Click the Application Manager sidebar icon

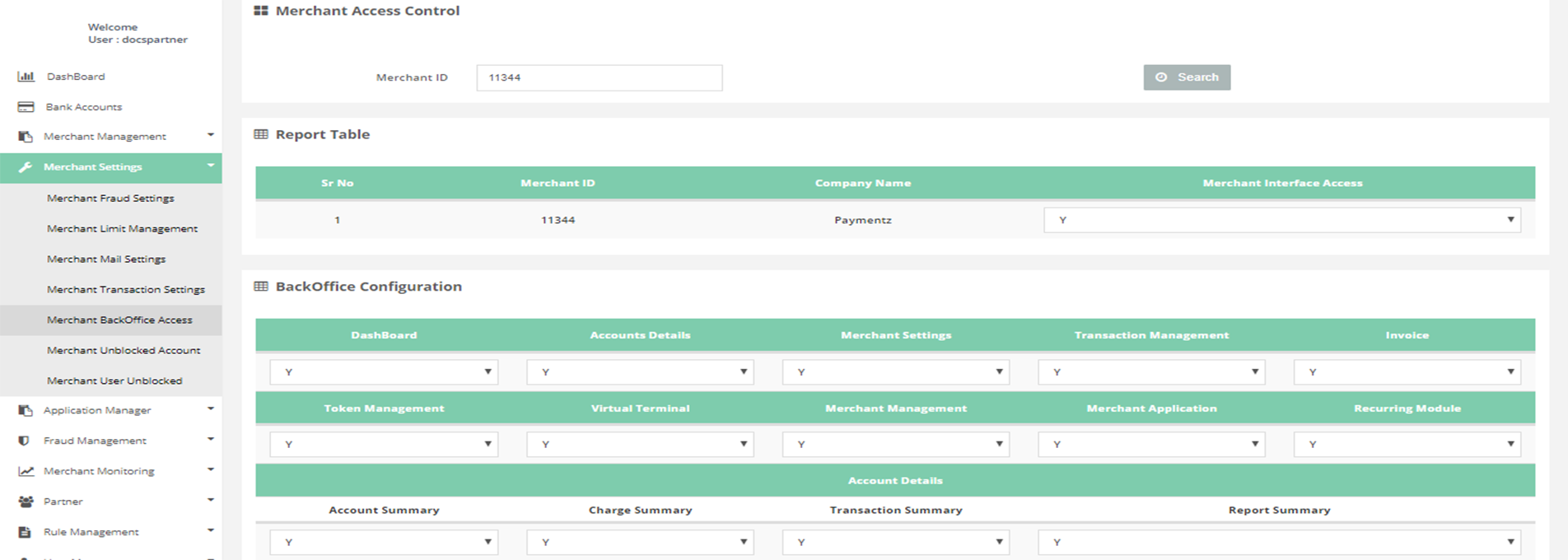(26, 410)
